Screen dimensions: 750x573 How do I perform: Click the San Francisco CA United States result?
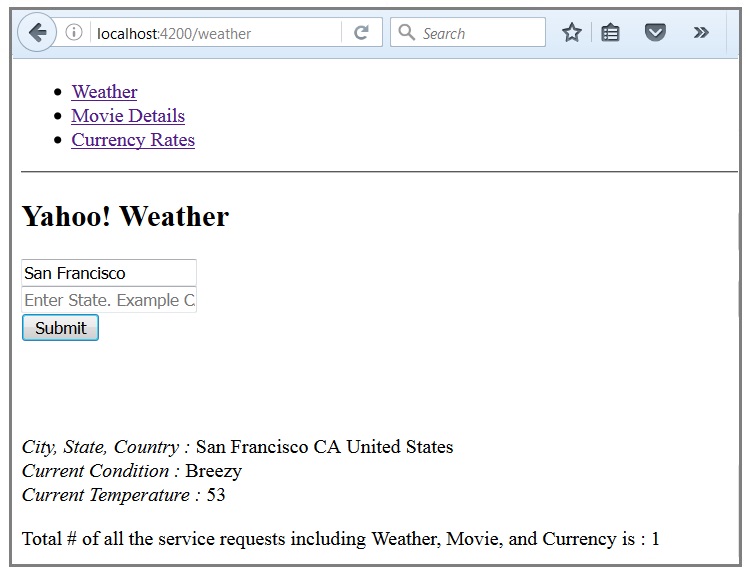324,447
